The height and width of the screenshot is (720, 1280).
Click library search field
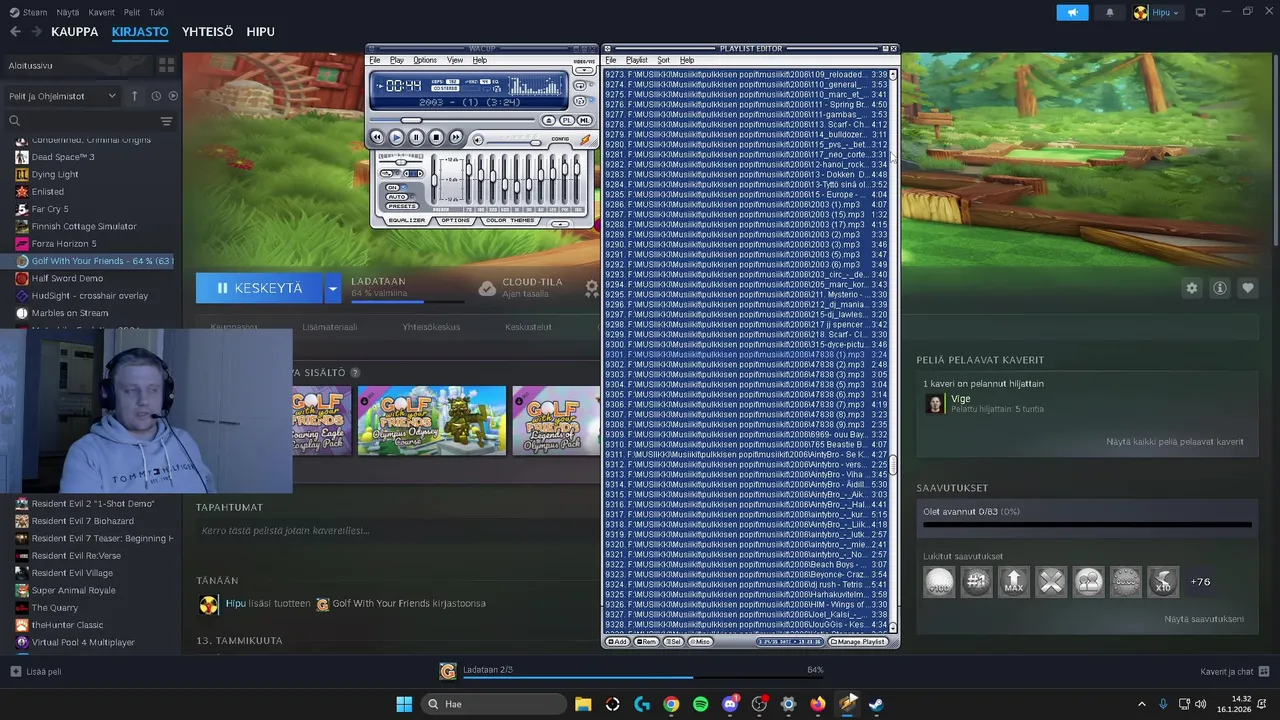point(82,121)
